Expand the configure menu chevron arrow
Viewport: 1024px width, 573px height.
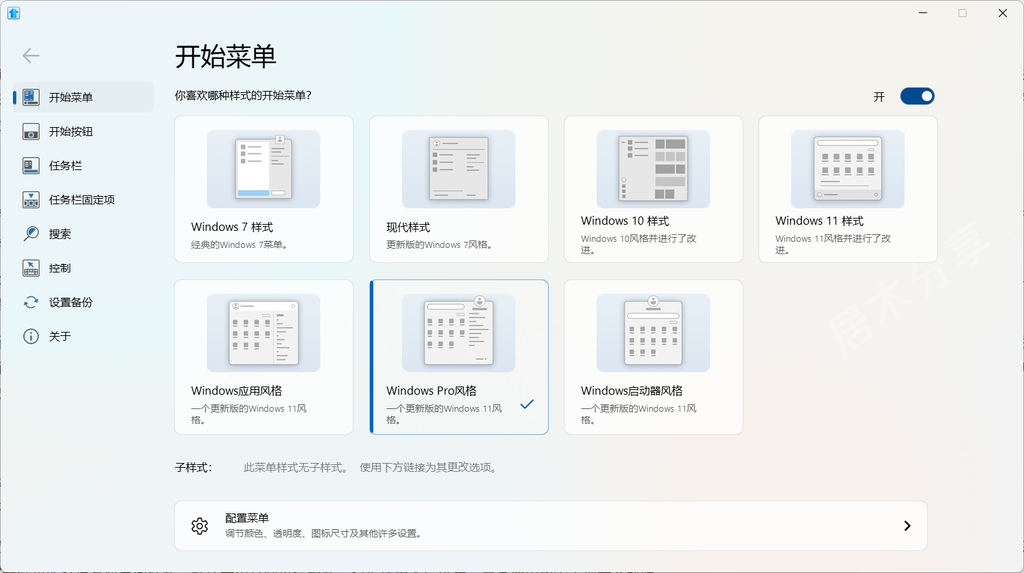coord(906,525)
